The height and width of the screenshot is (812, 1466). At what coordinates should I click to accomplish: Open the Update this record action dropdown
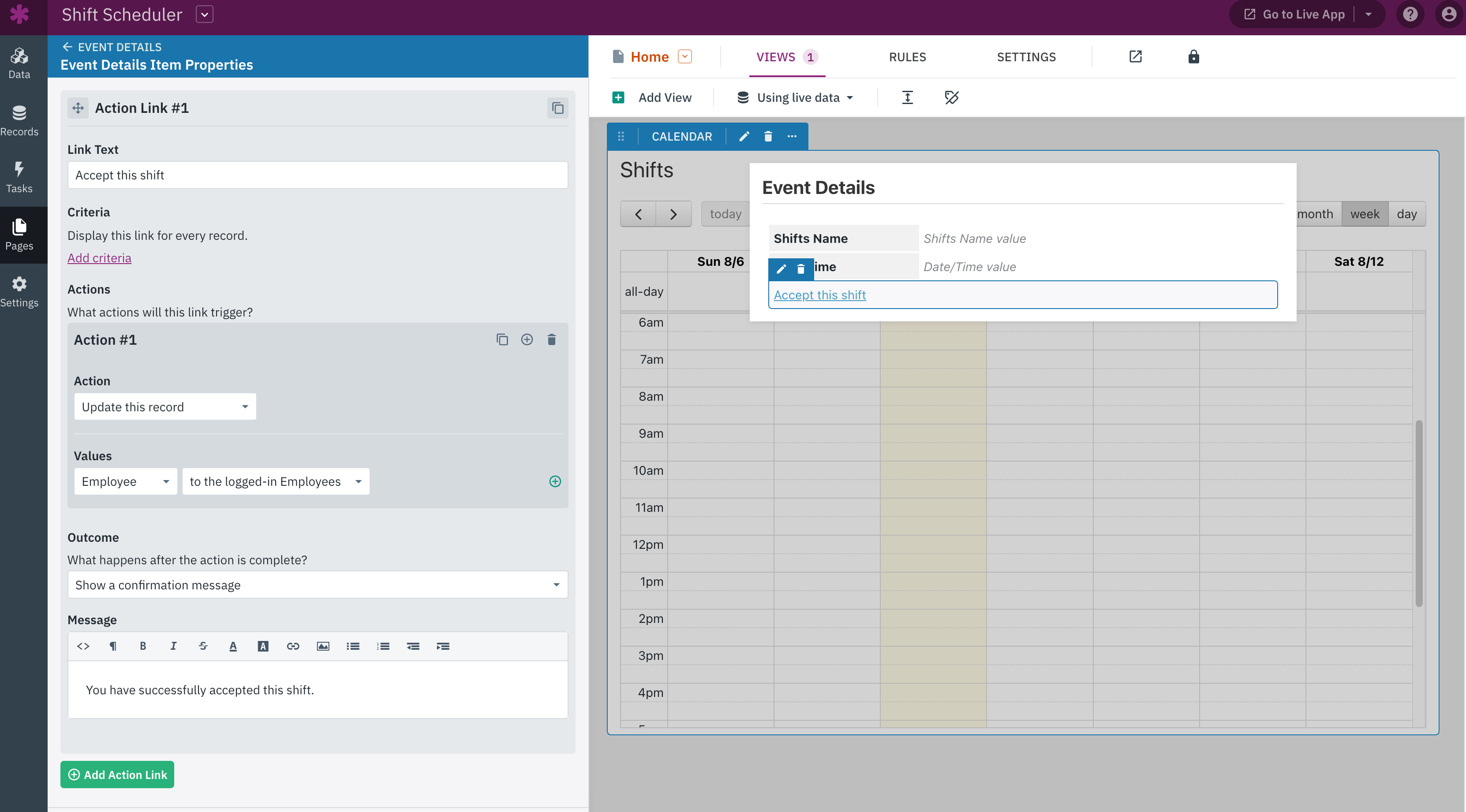[x=165, y=407]
